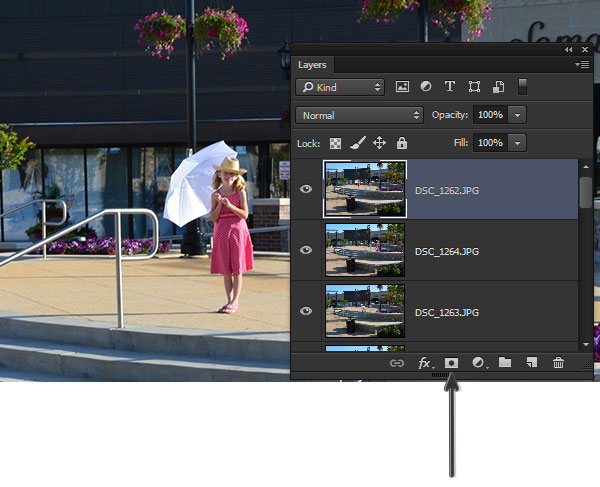Create a new group folder
This screenshot has height=487, width=600.
[505, 362]
